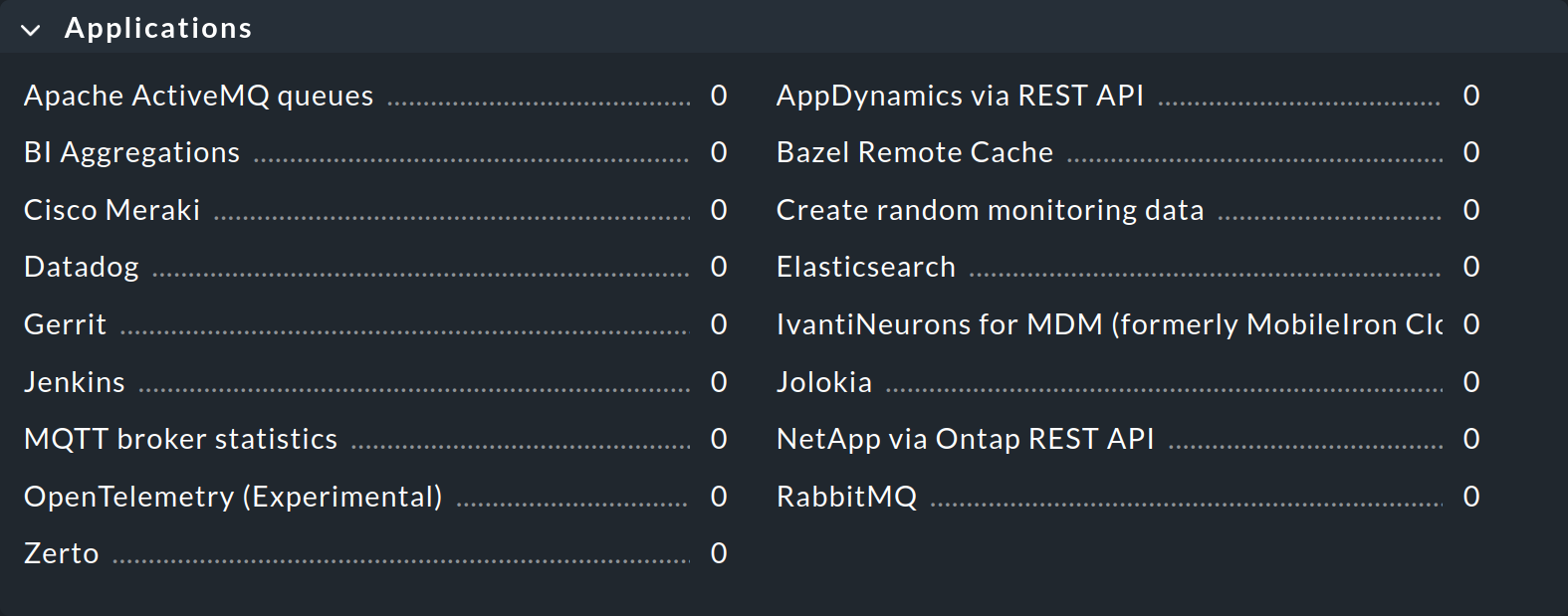
Task: Select BI Aggregations
Action: click(x=130, y=151)
